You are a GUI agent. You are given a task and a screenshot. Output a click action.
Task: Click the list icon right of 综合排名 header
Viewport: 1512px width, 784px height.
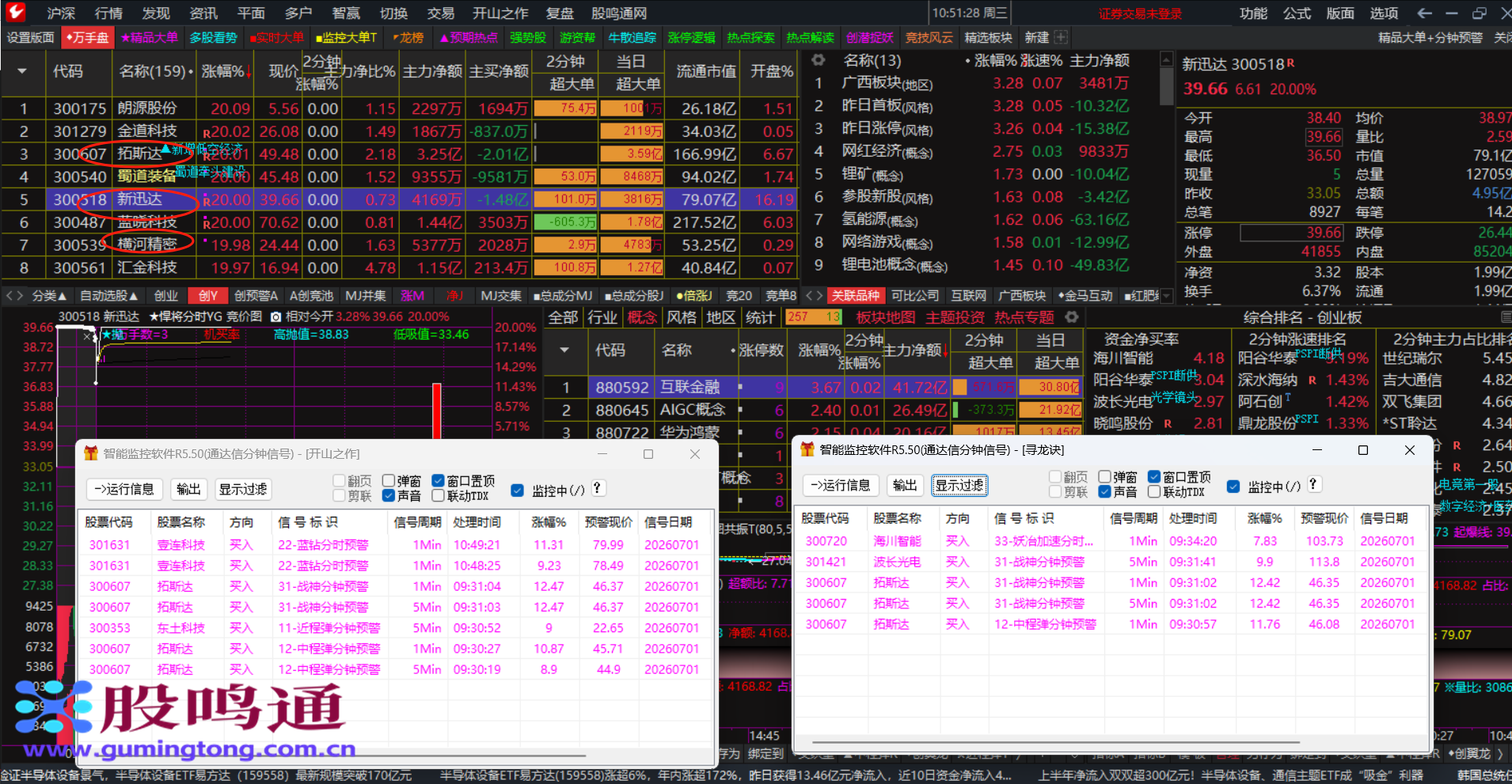[1506, 317]
